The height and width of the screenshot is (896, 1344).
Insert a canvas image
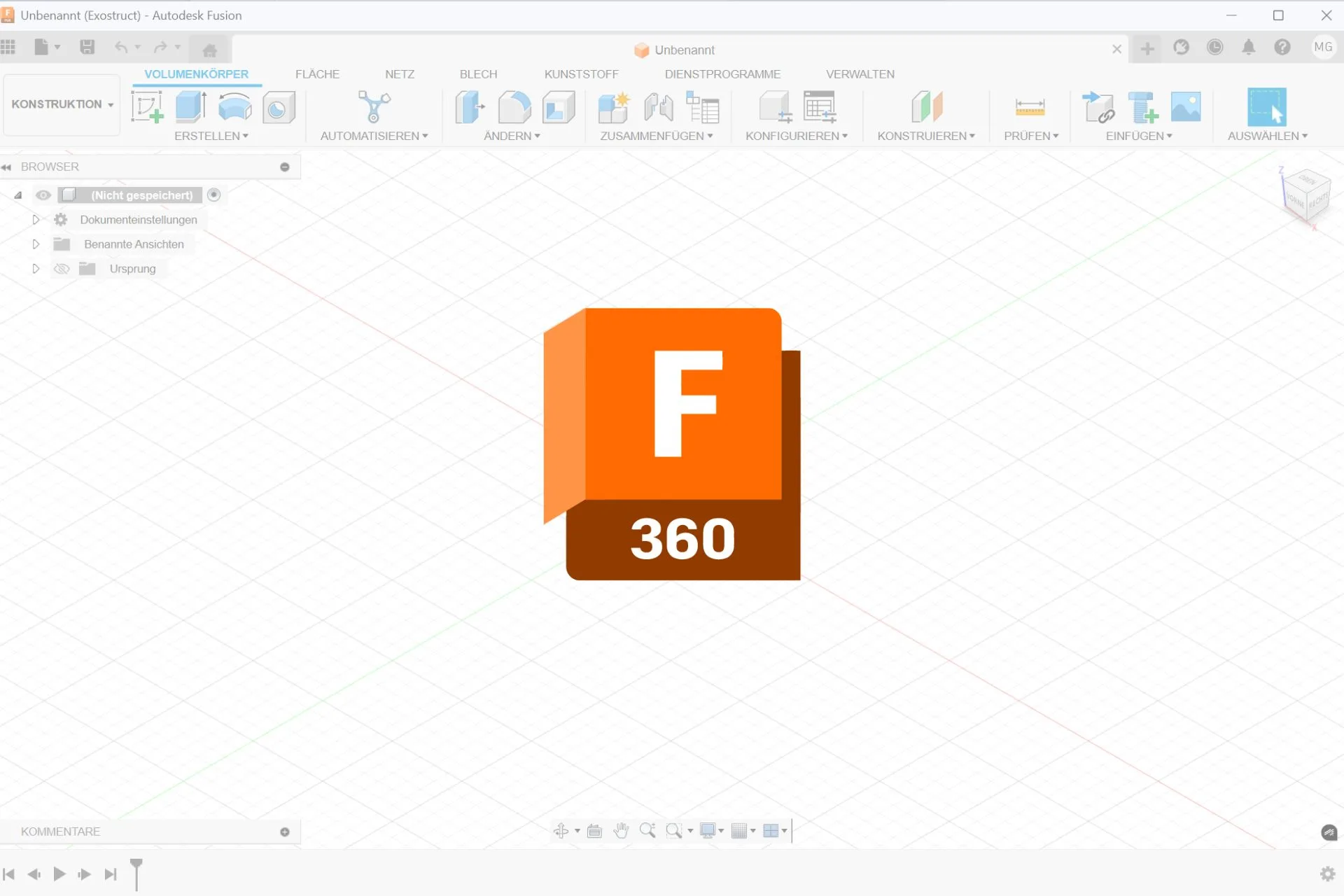pyautogui.click(x=1186, y=107)
